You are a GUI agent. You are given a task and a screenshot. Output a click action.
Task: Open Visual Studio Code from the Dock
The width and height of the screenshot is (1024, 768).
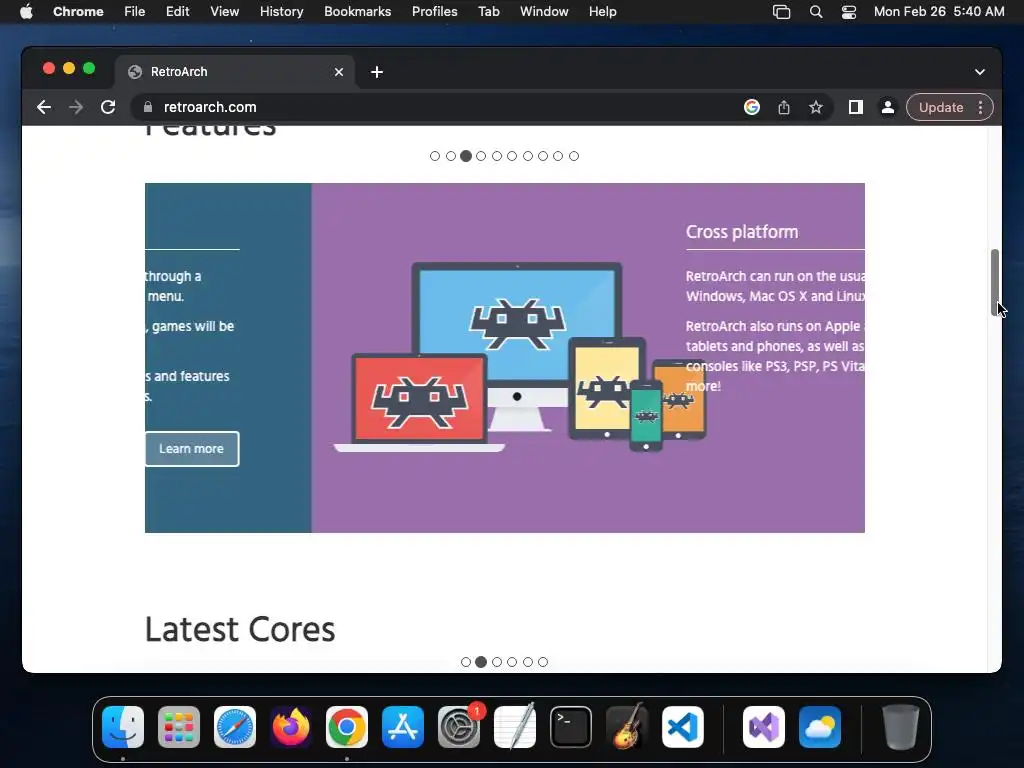683,727
